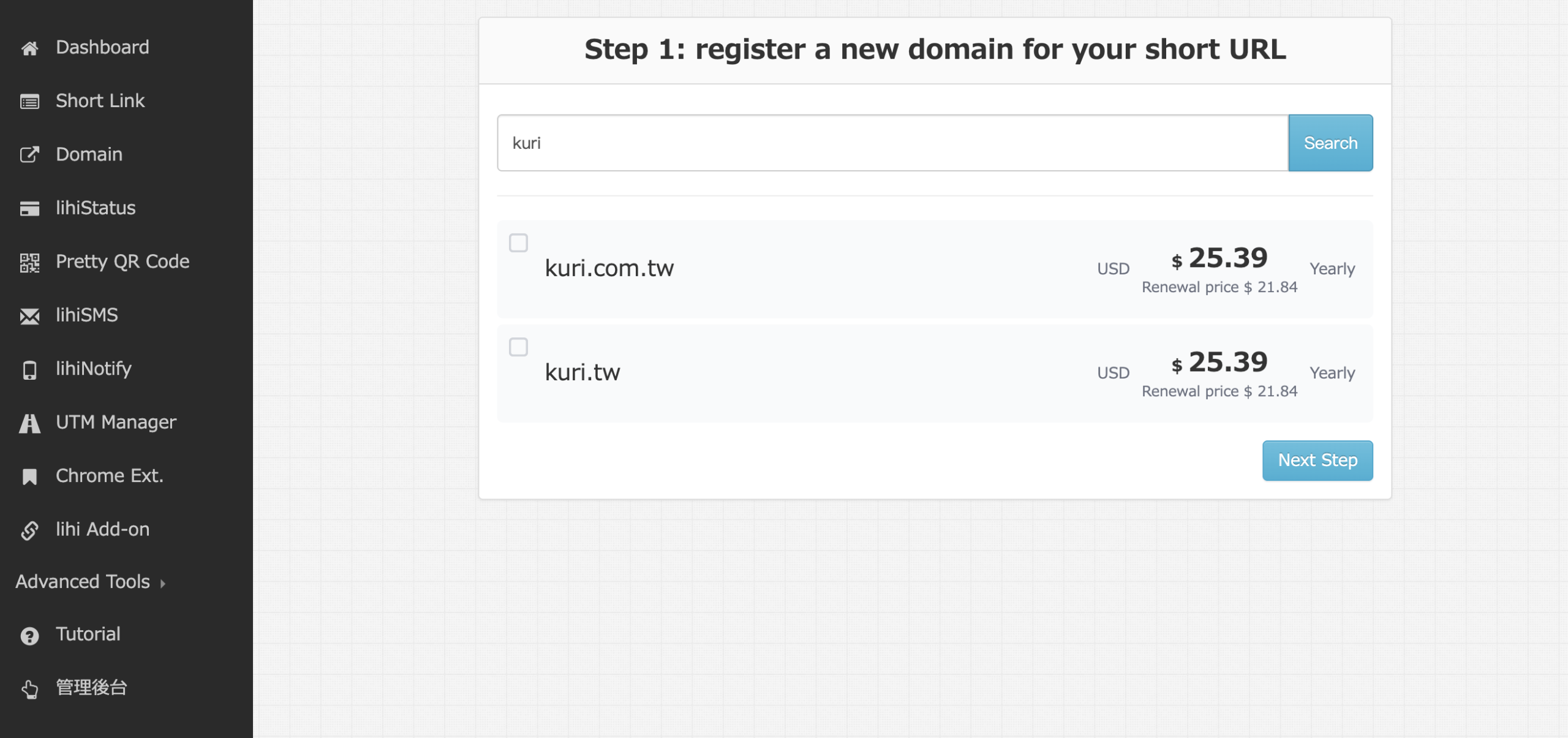Click the kuri.tw domain name text
This screenshot has width=1568, height=738.
[x=582, y=372]
